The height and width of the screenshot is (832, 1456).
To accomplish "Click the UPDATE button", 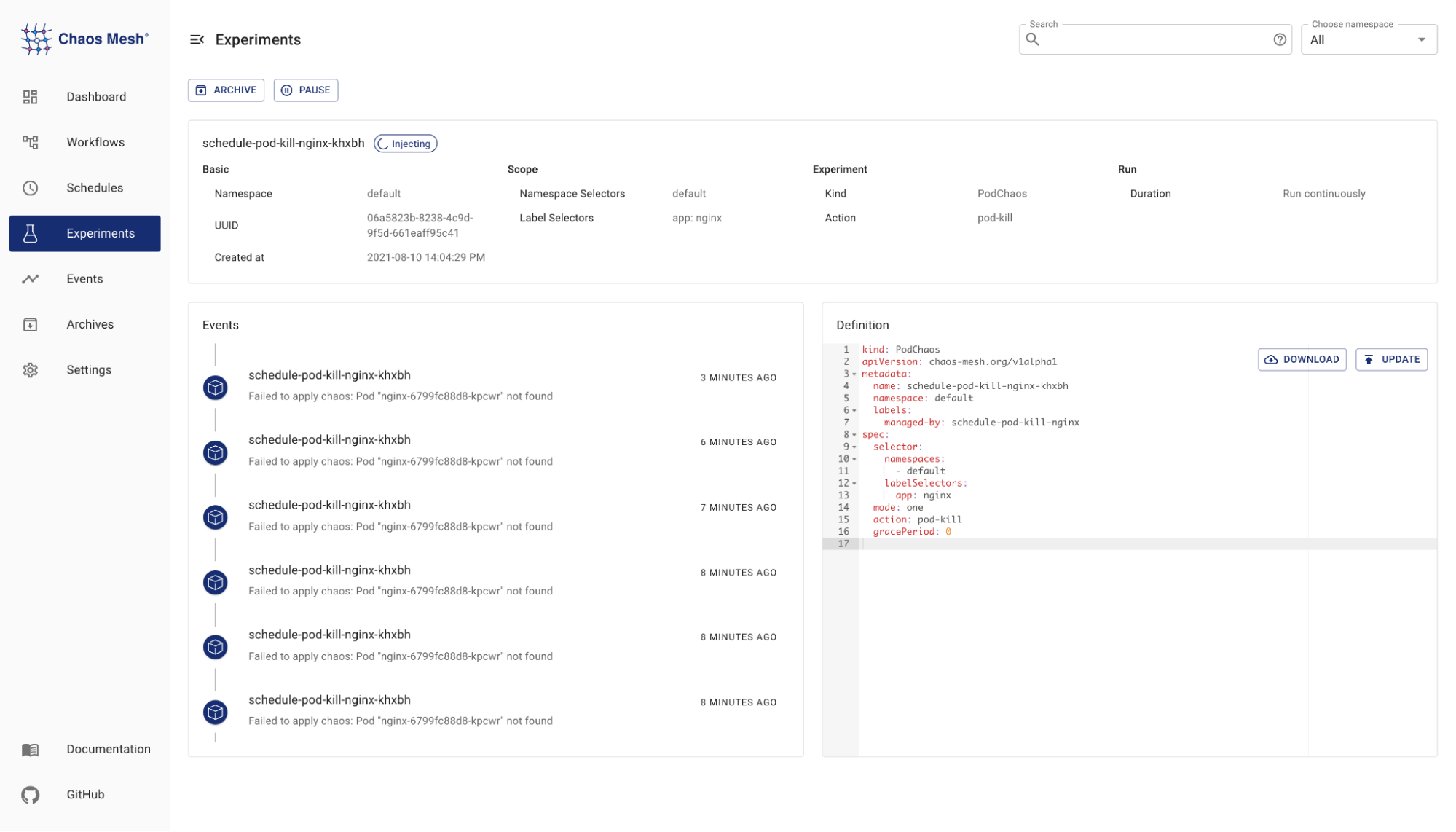I will pyautogui.click(x=1391, y=359).
